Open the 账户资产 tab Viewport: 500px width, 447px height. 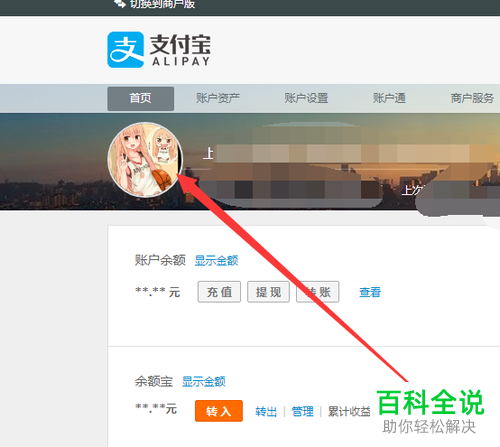tap(218, 98)
